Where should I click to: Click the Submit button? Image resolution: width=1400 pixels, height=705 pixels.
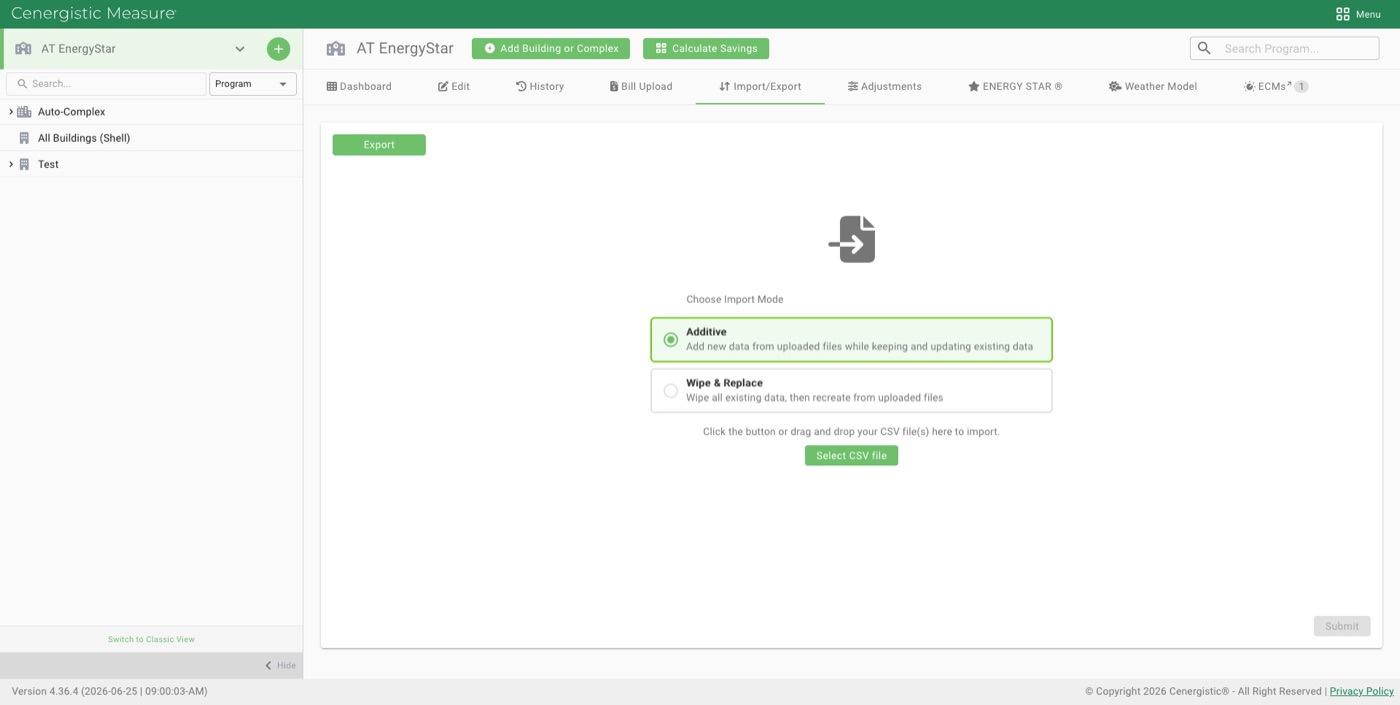tap(1342, 626)
